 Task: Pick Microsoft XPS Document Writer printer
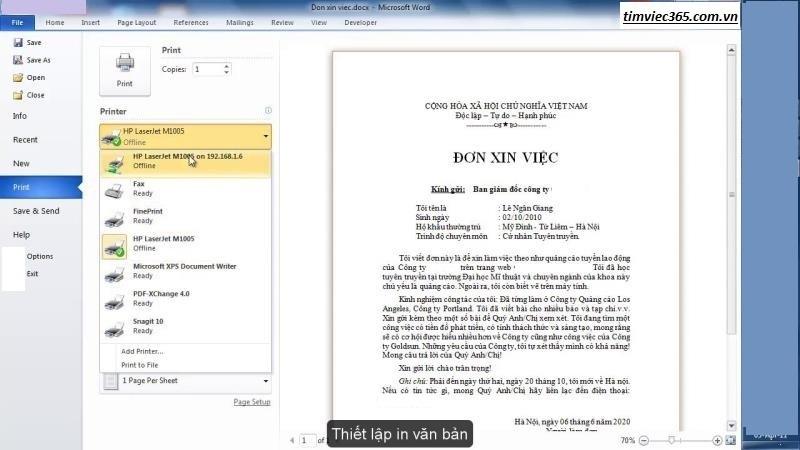[170, 271]
